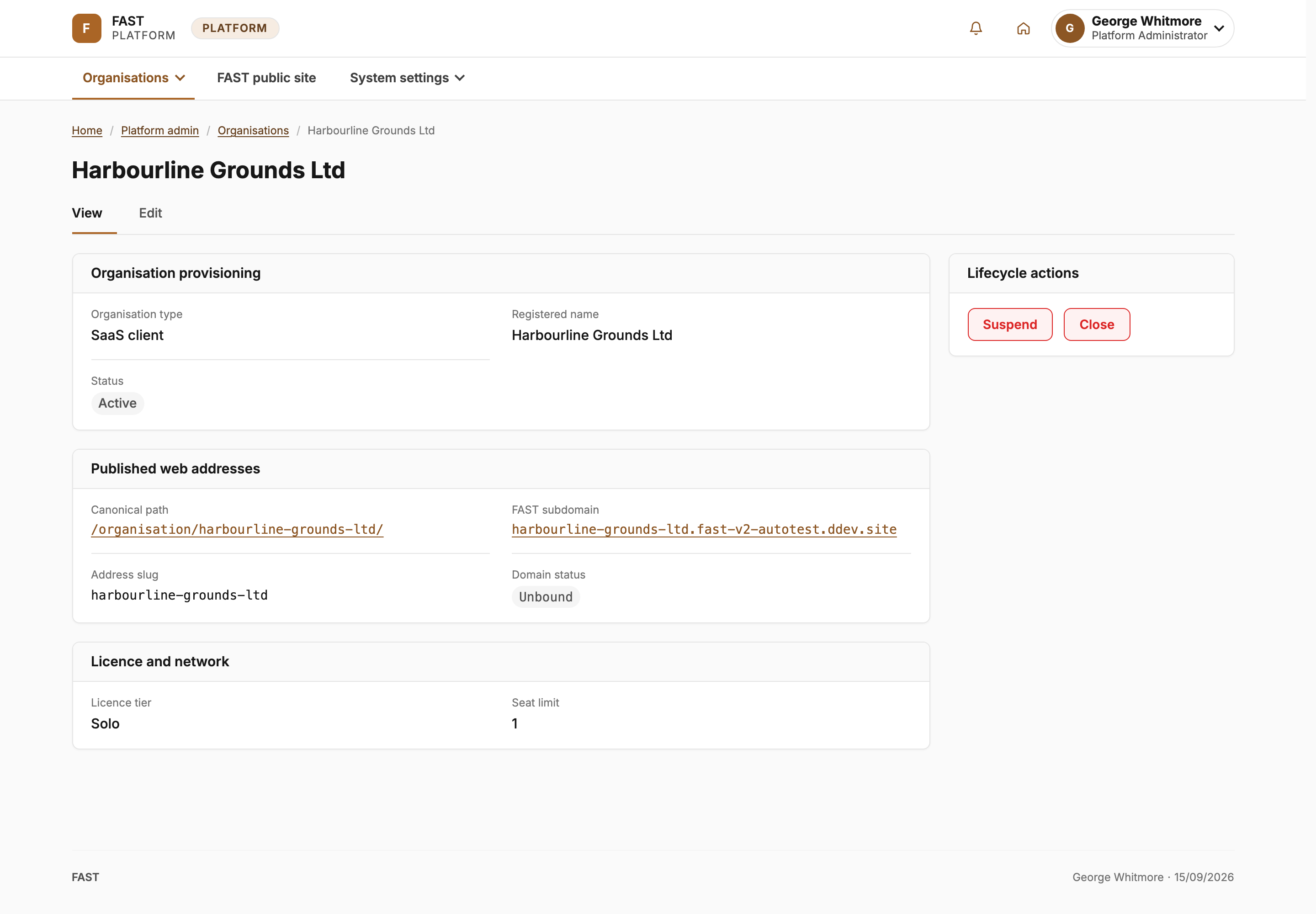Expand the System settings dropdown
Image resolution: width=1316 pixels, height=914 pixels.
pyautogui.click(x=407, y=78)
